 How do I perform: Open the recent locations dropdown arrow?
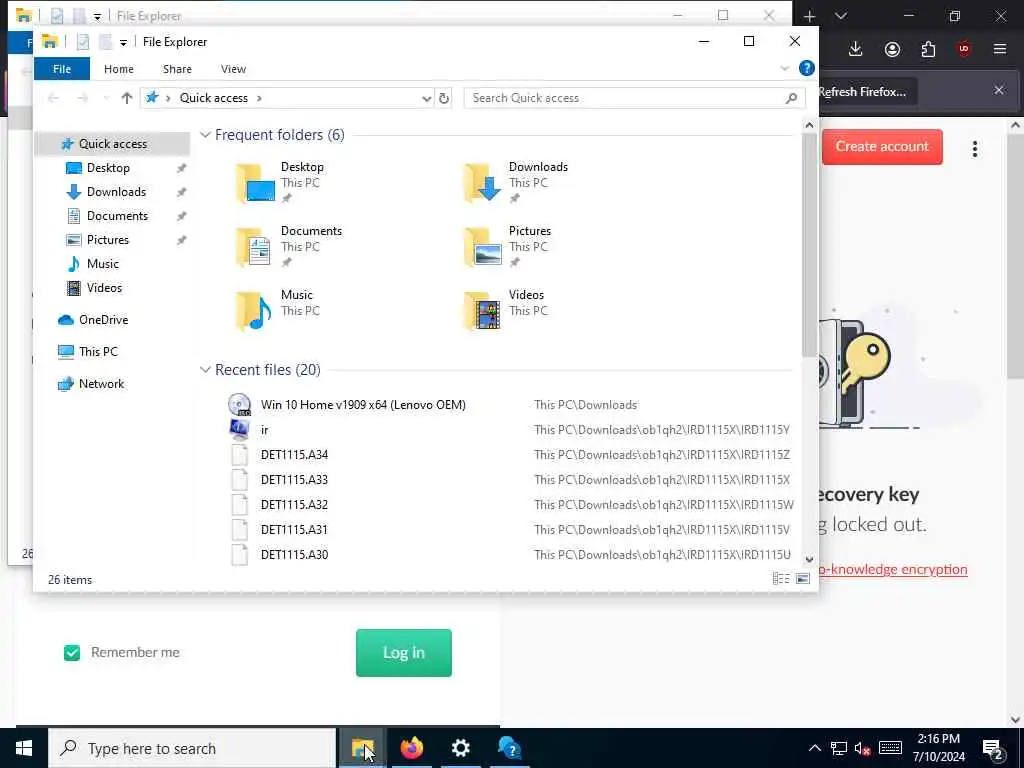pos(106,98)
